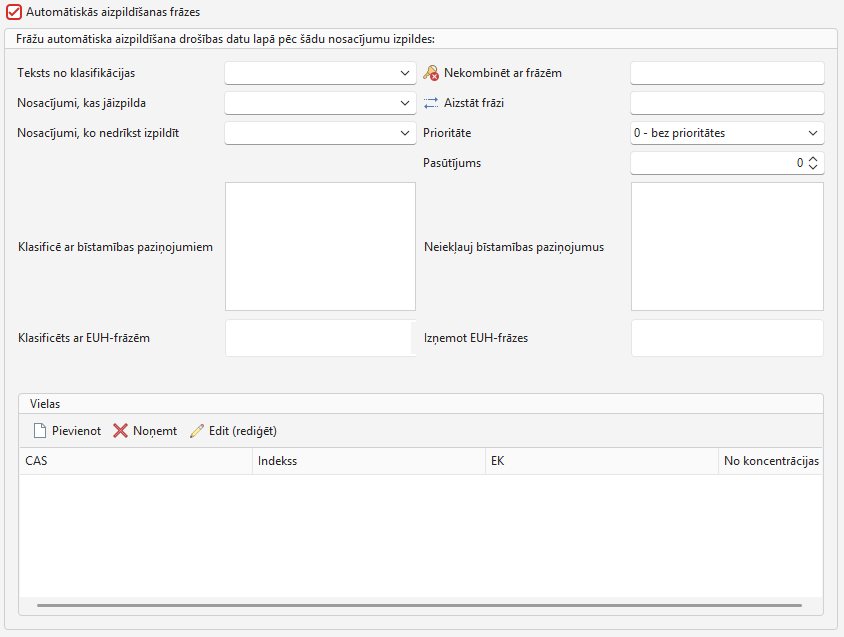Click the Noņemt button label

click(155, 431)
